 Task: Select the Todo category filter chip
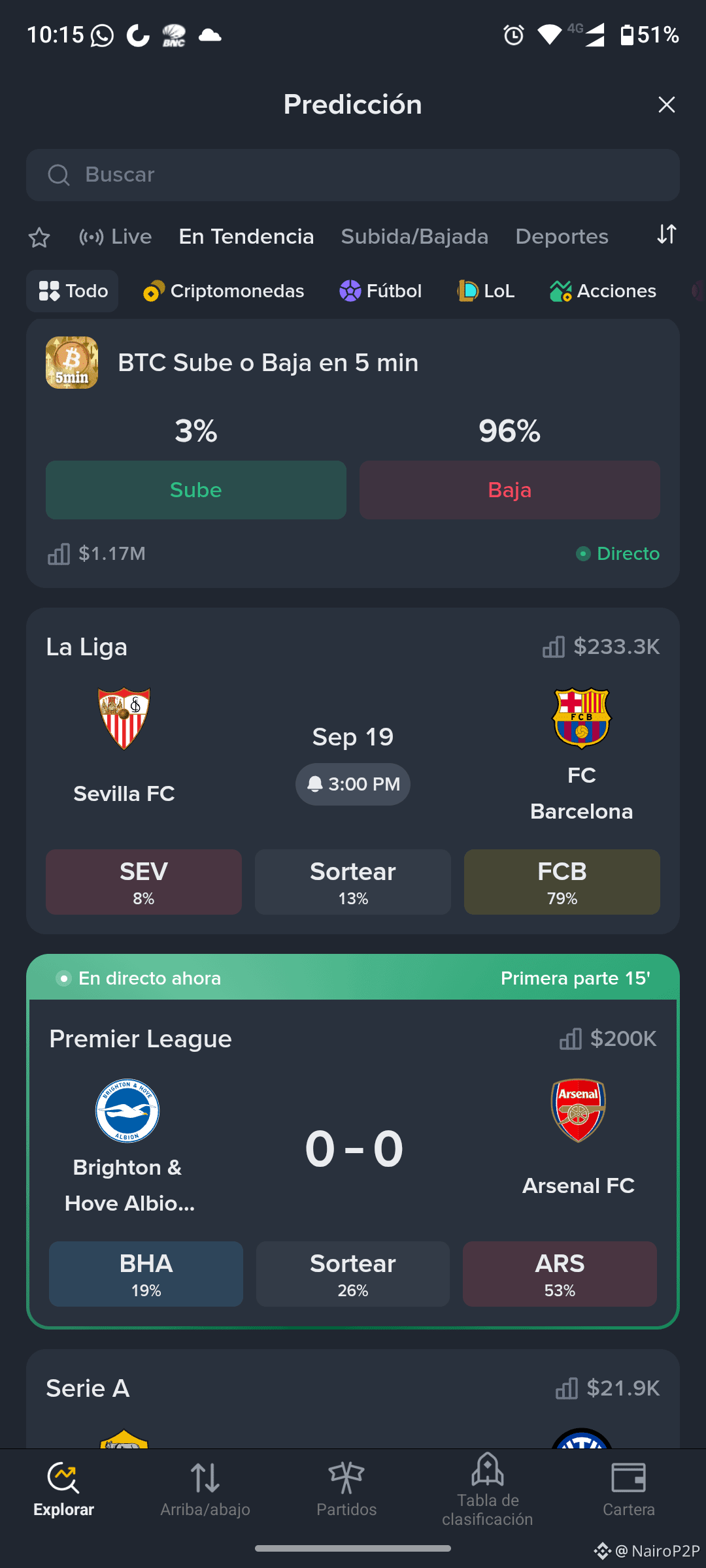click(x=73, y=291)
